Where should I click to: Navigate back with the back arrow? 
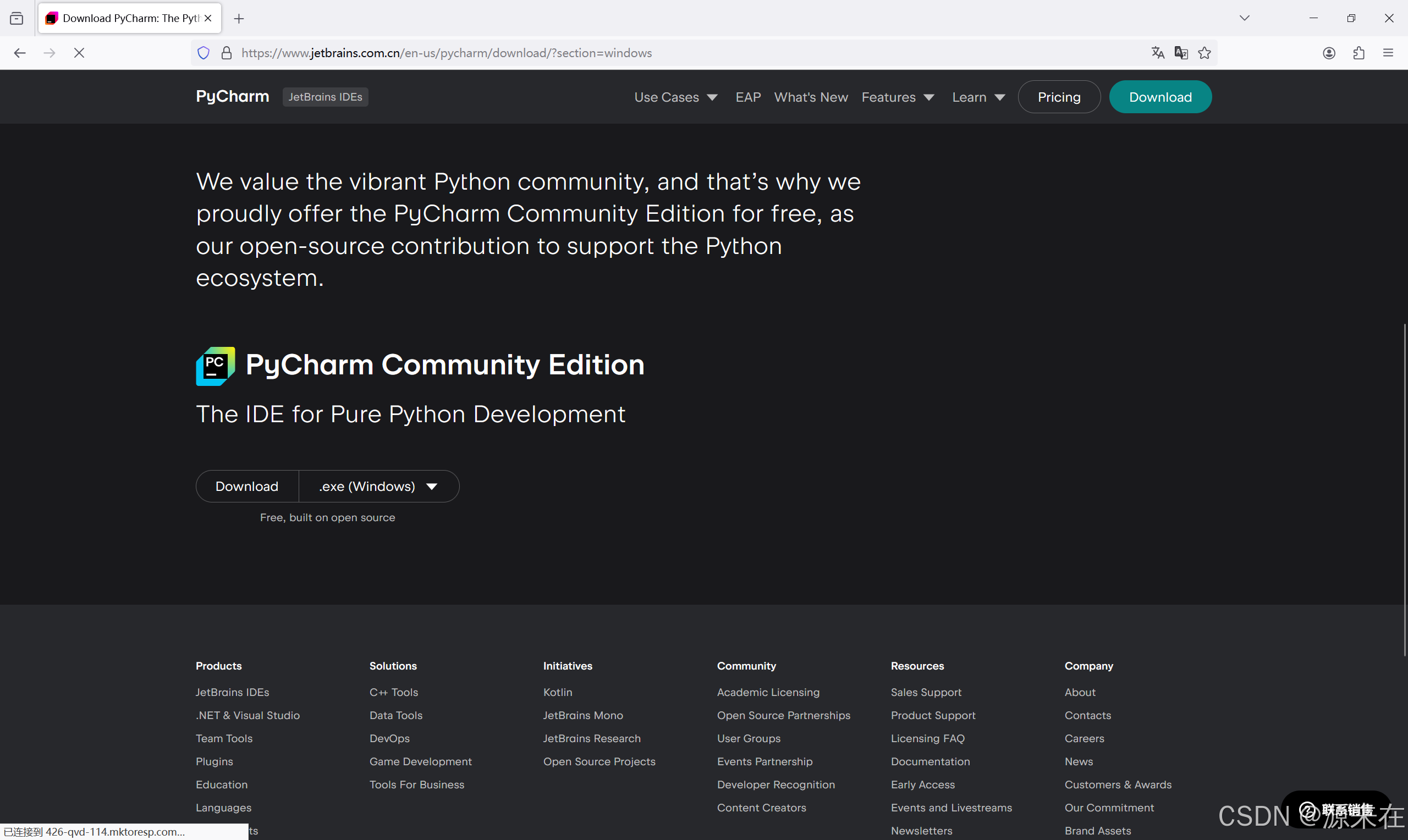click(20, 53)
